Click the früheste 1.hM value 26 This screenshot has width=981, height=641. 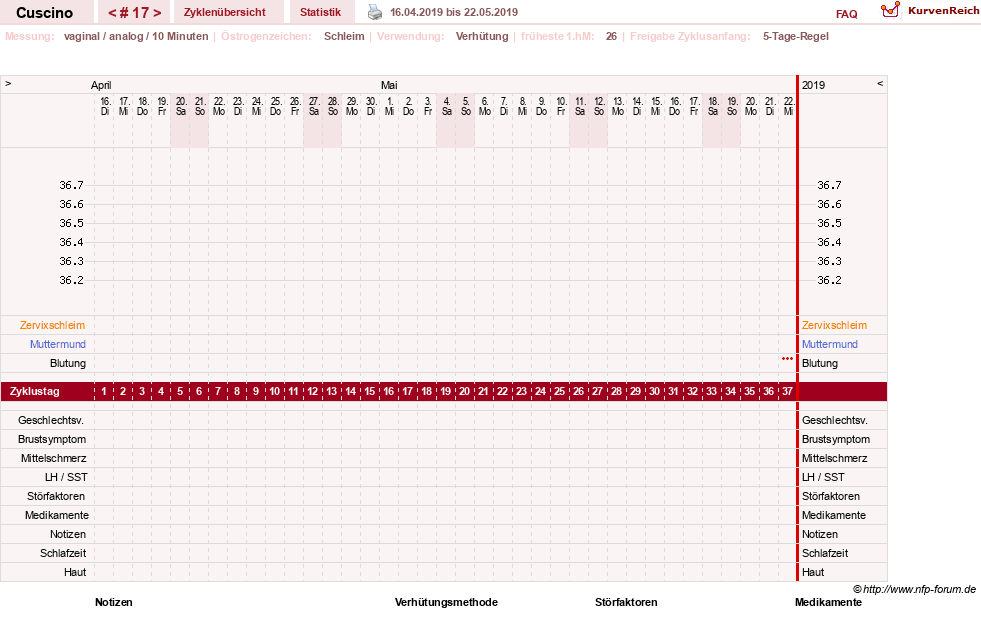tap(611, 36)
